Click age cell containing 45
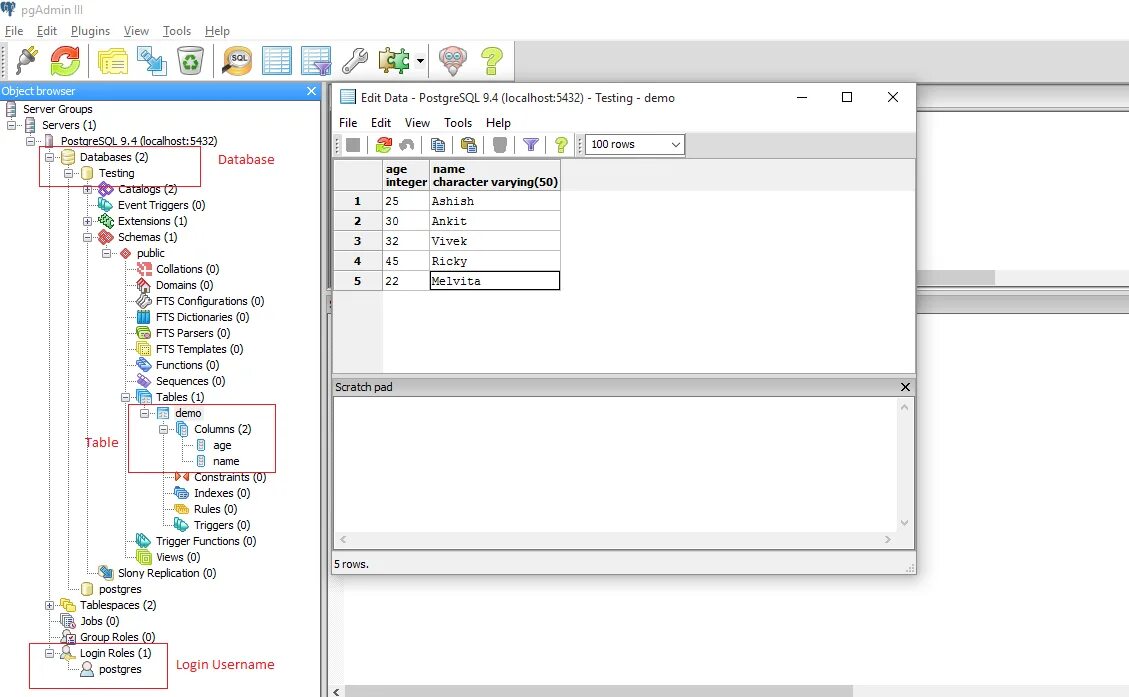Screen dimensions: 1129x697 coord(406,261)
